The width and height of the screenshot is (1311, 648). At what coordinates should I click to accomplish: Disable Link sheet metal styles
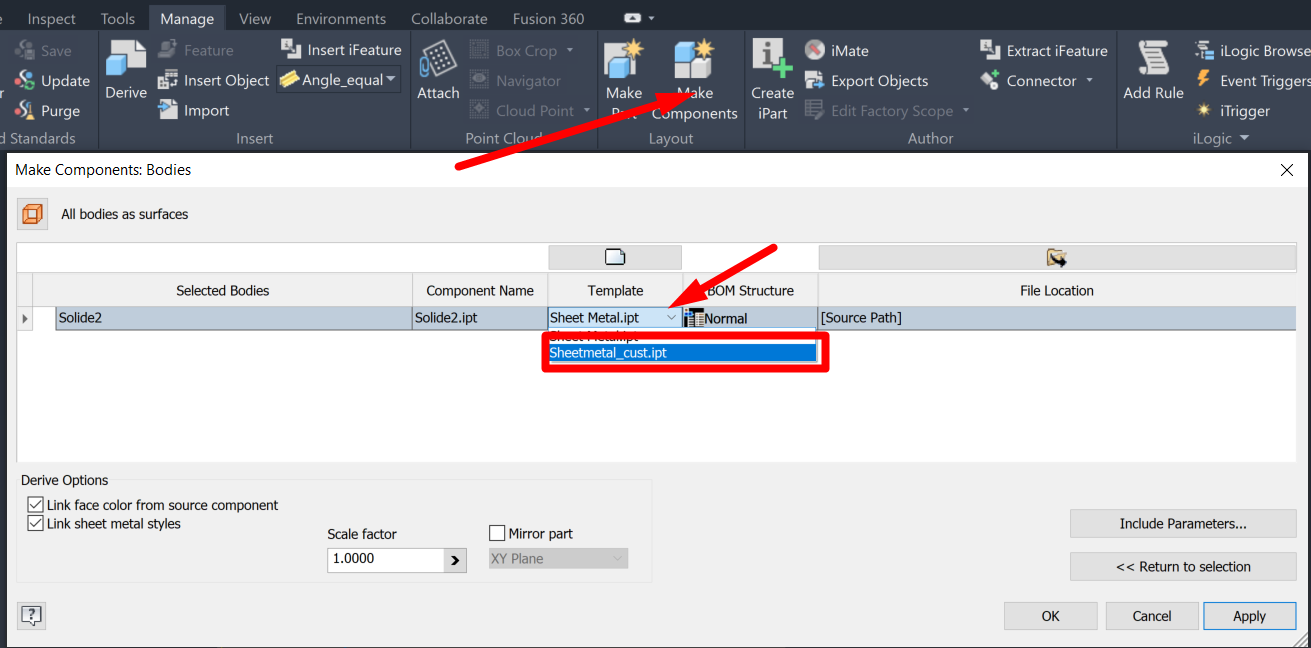pos(35,523)
